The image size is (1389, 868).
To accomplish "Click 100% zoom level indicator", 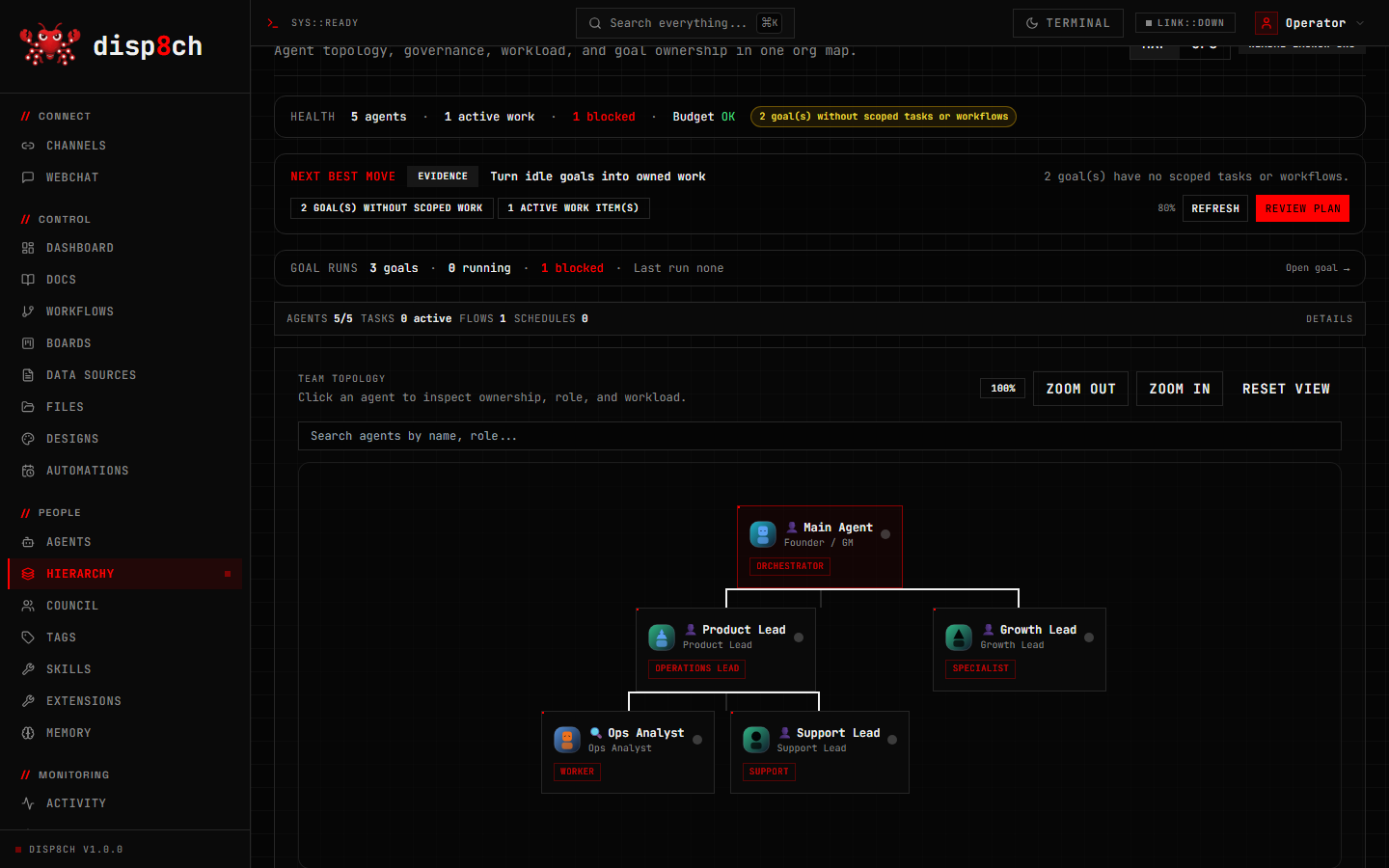I will 1003,389.
